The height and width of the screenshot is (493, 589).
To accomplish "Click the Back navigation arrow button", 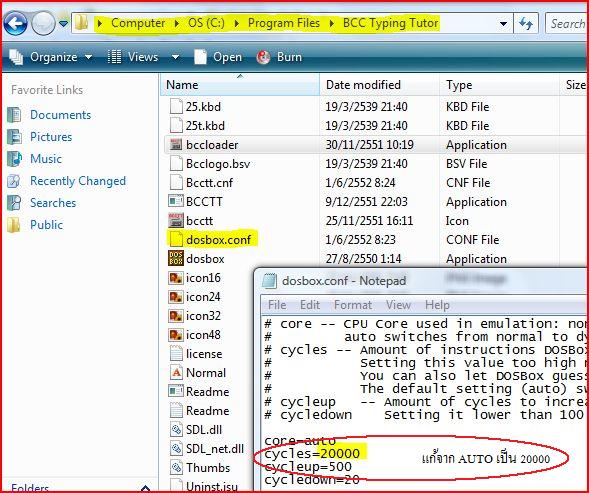I will [15, 23].
